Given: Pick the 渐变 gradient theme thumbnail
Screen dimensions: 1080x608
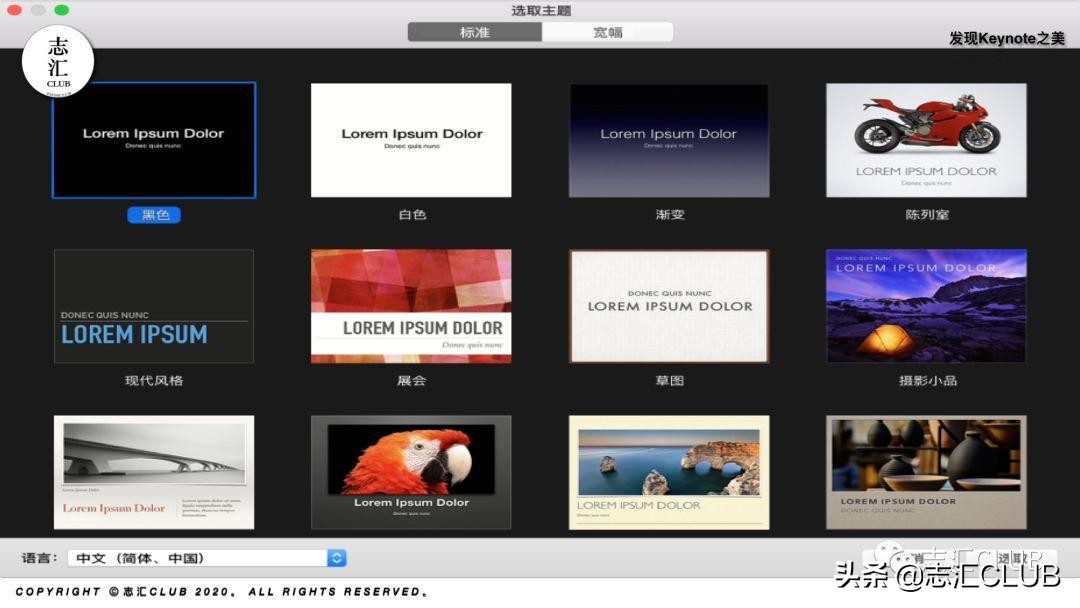Looking at the screenshot, I should click(x=669, y=140).
